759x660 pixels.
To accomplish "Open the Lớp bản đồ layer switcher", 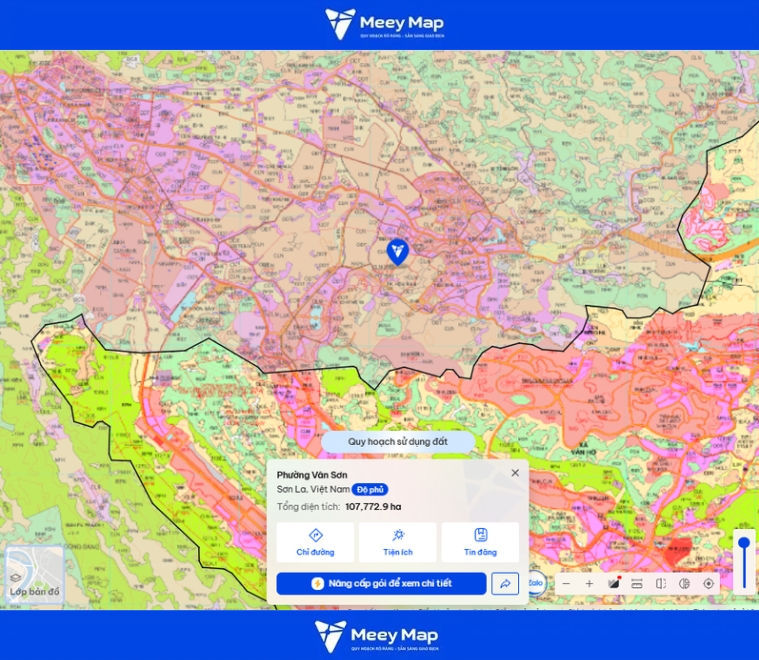I will pyautogui.click(x=34, y=575).
